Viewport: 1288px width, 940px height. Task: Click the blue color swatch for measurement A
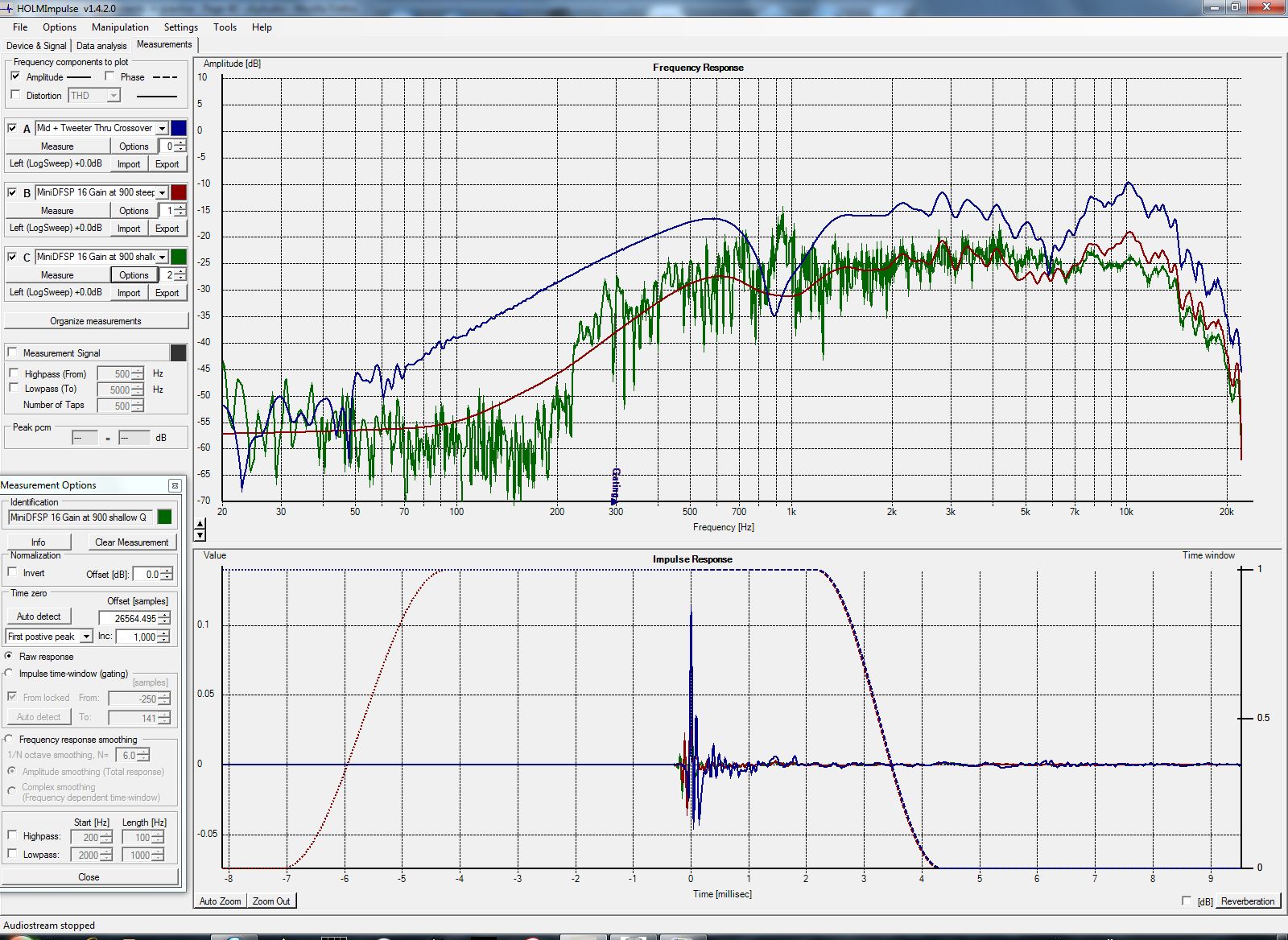pyautogui.click(x=179, y=128)
